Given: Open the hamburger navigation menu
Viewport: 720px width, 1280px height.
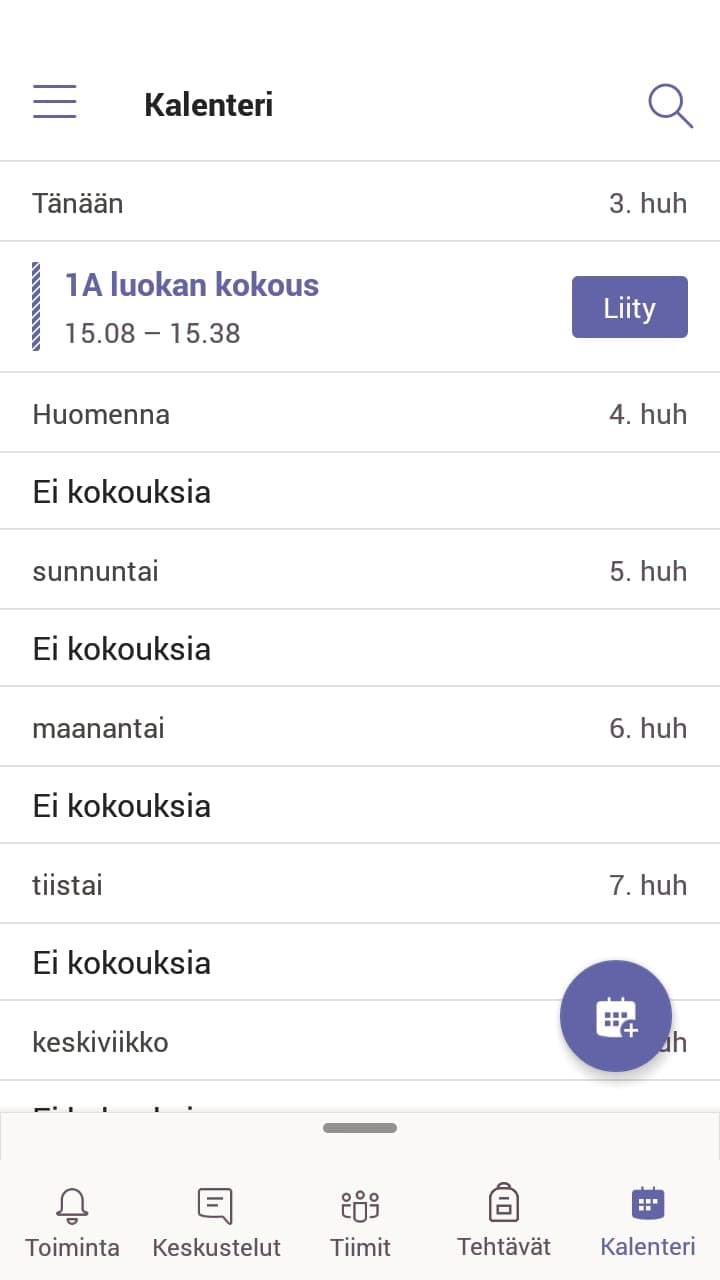Looking at the screenshot, I should click(x=55, y=102).
